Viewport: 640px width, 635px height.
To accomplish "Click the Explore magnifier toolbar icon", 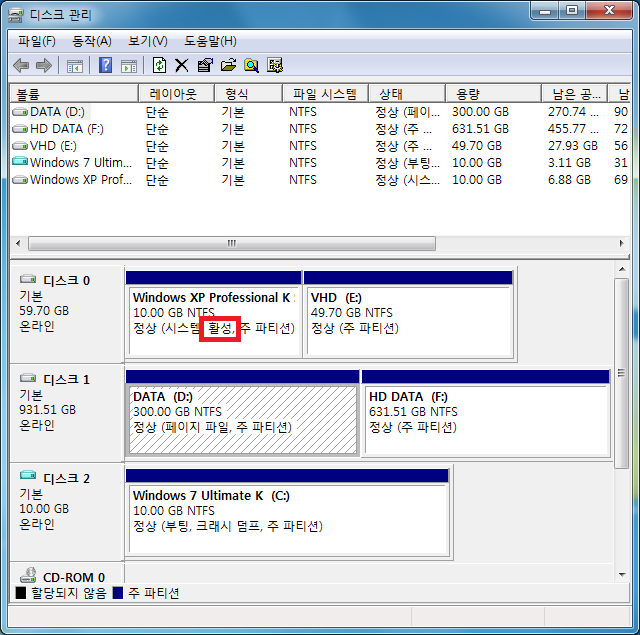I will [251, 65].
